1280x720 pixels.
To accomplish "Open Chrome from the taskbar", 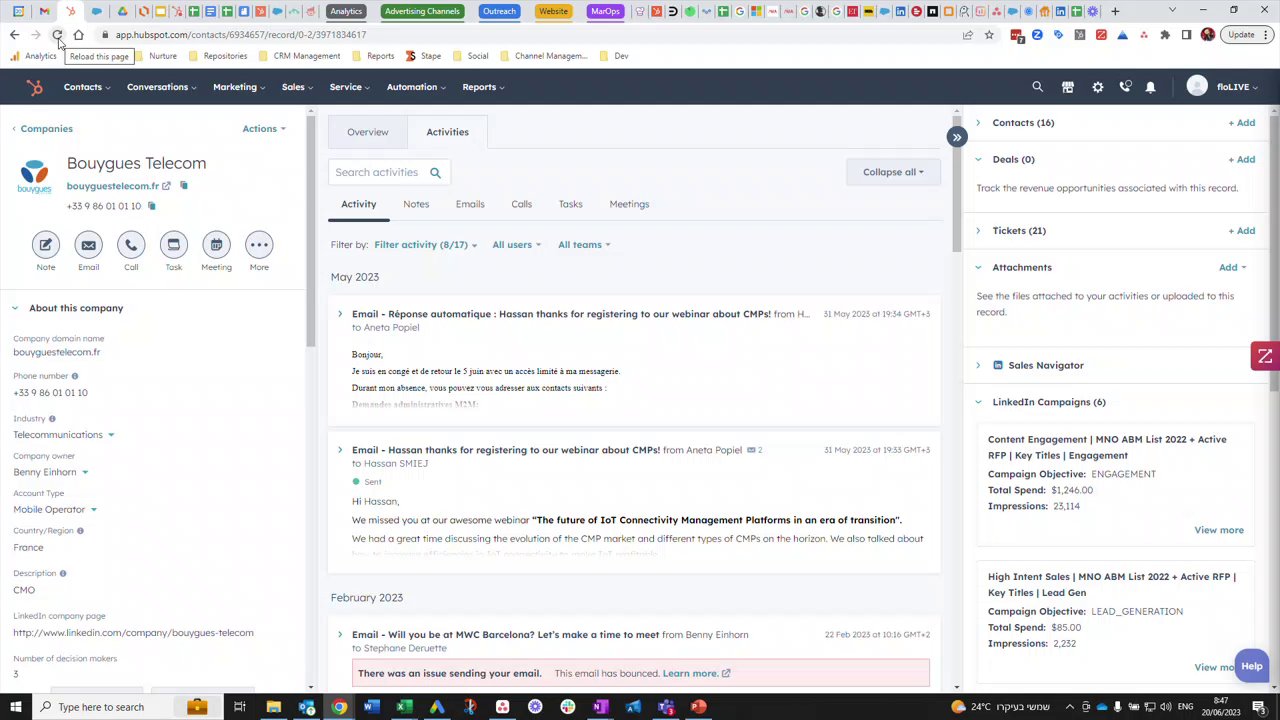I will tap(339, 707).
